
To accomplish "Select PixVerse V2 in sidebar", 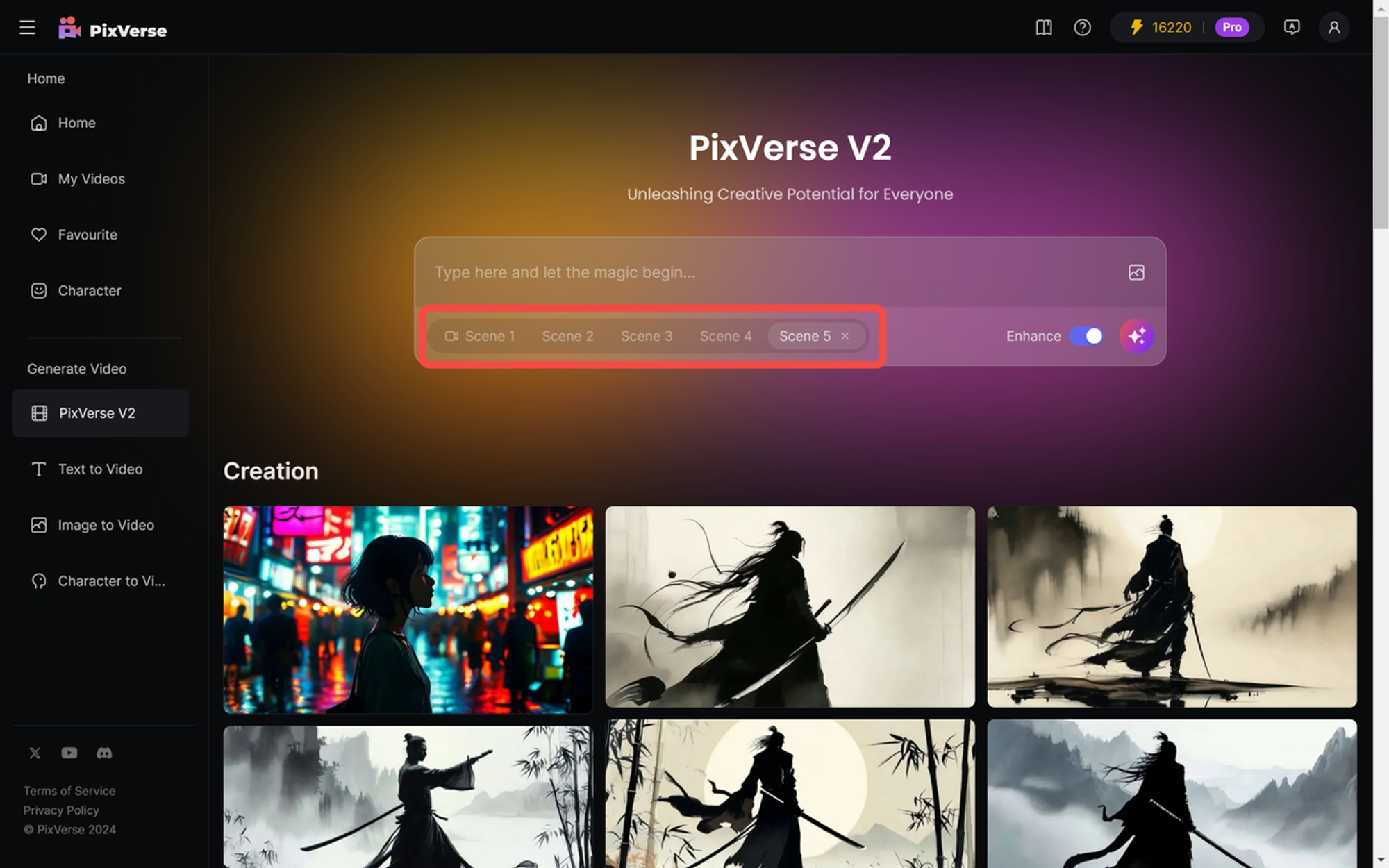I will tap(100, 413).
